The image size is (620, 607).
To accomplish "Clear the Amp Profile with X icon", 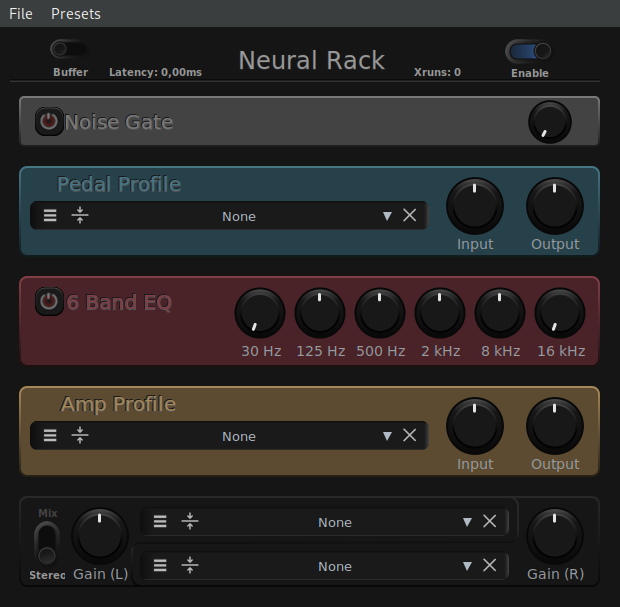I will 409,435.
